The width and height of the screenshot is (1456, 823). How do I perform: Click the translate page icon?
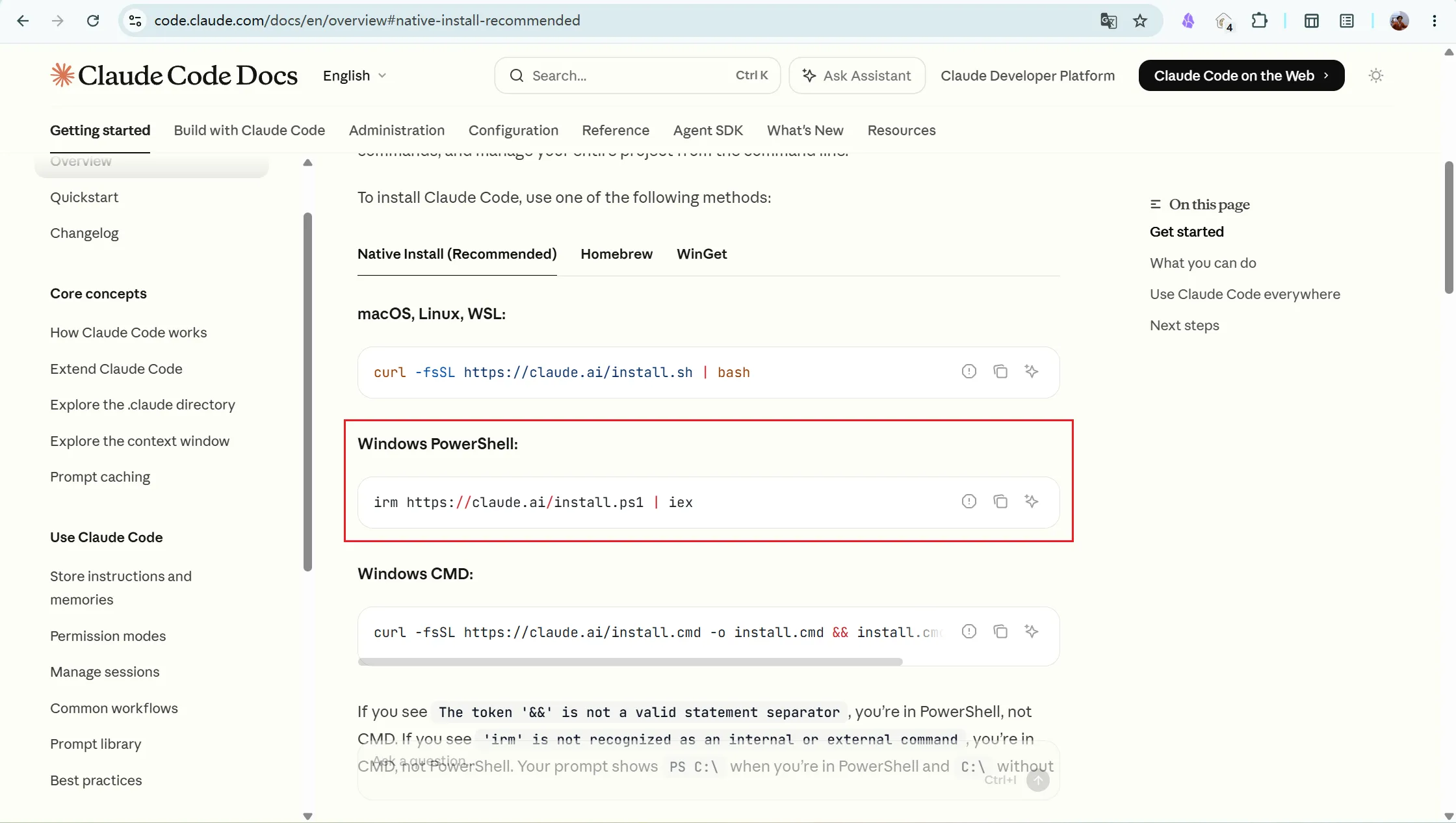coord(1108,21)
